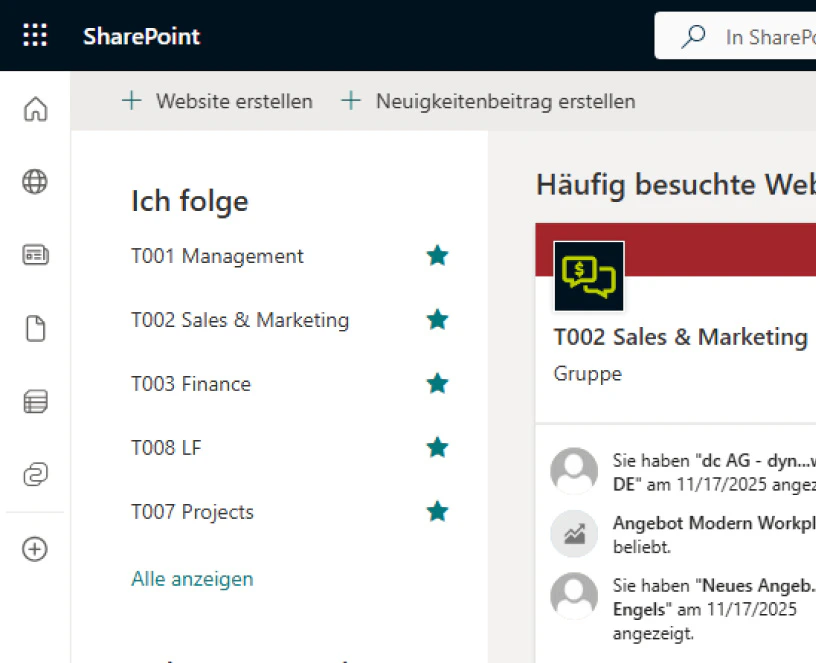Open My files document icon
816x663 pixels.
35,328
